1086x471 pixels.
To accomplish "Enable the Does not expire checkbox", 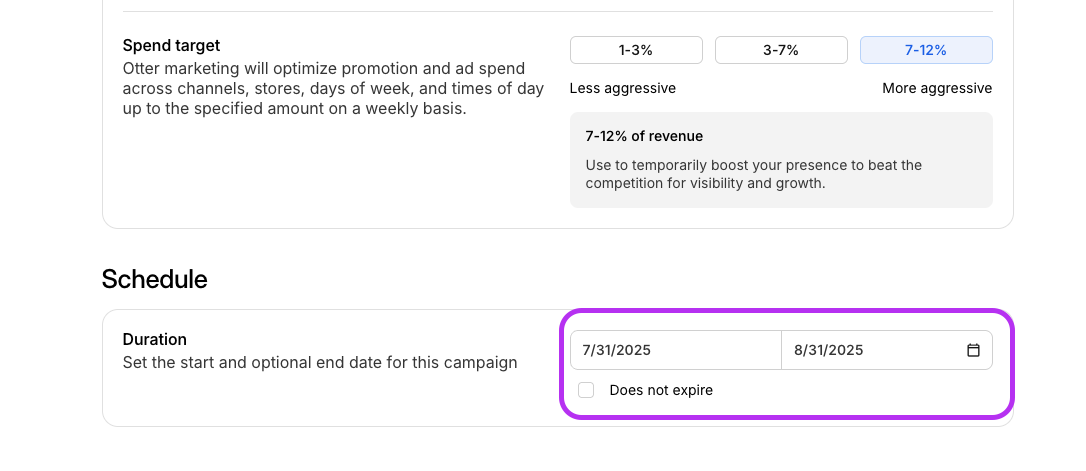I will 586,390.
